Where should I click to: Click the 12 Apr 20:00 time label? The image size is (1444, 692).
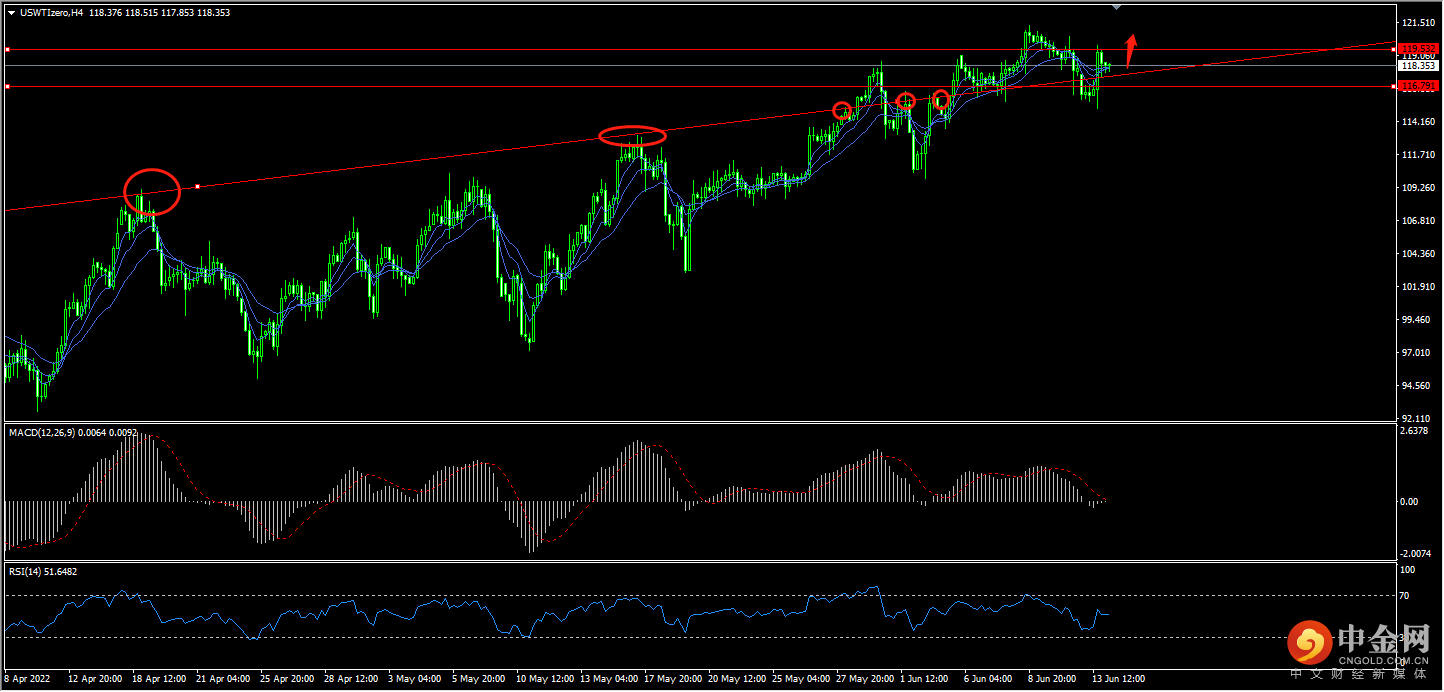point(95,678)
